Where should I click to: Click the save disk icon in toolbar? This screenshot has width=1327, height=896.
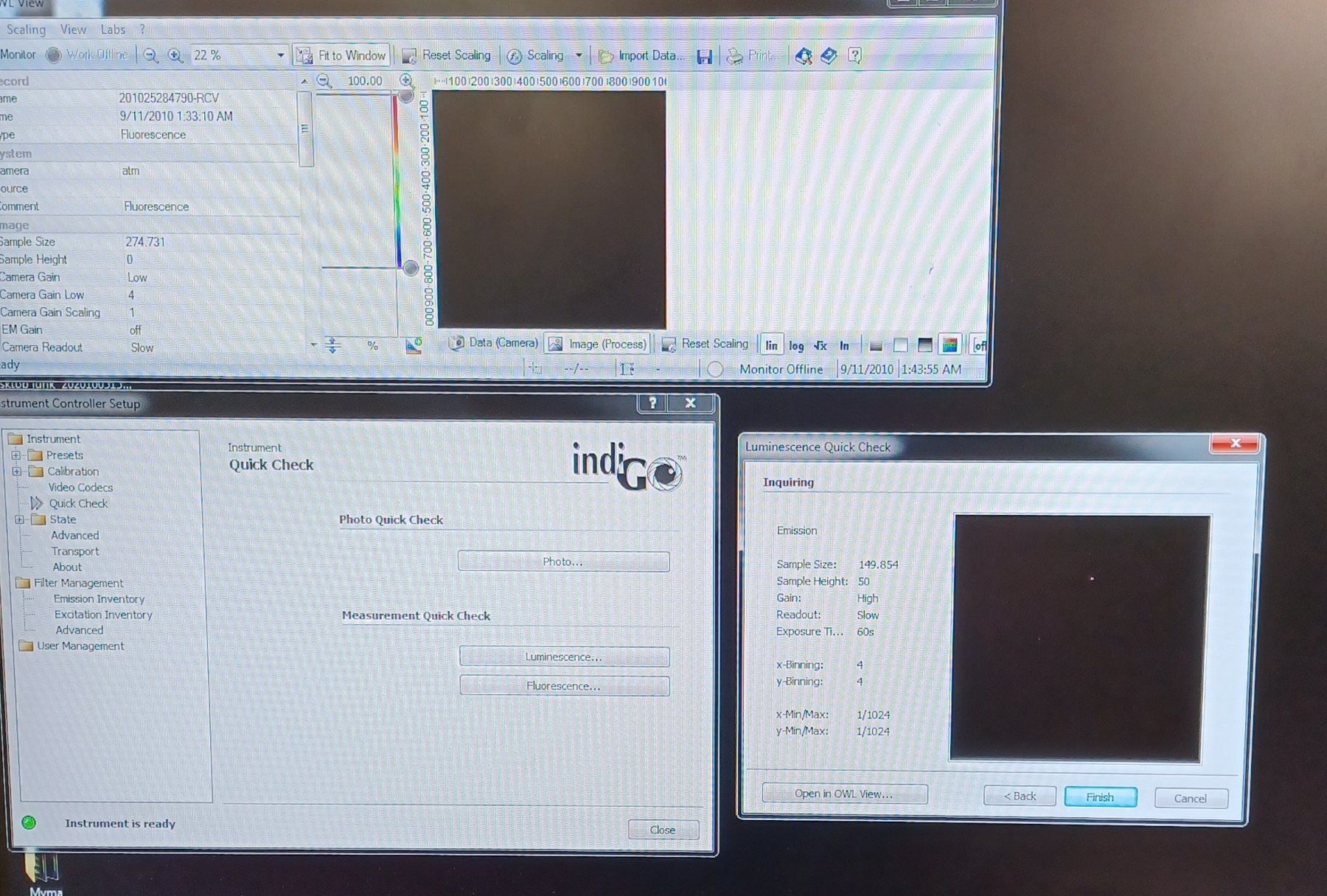704,57
